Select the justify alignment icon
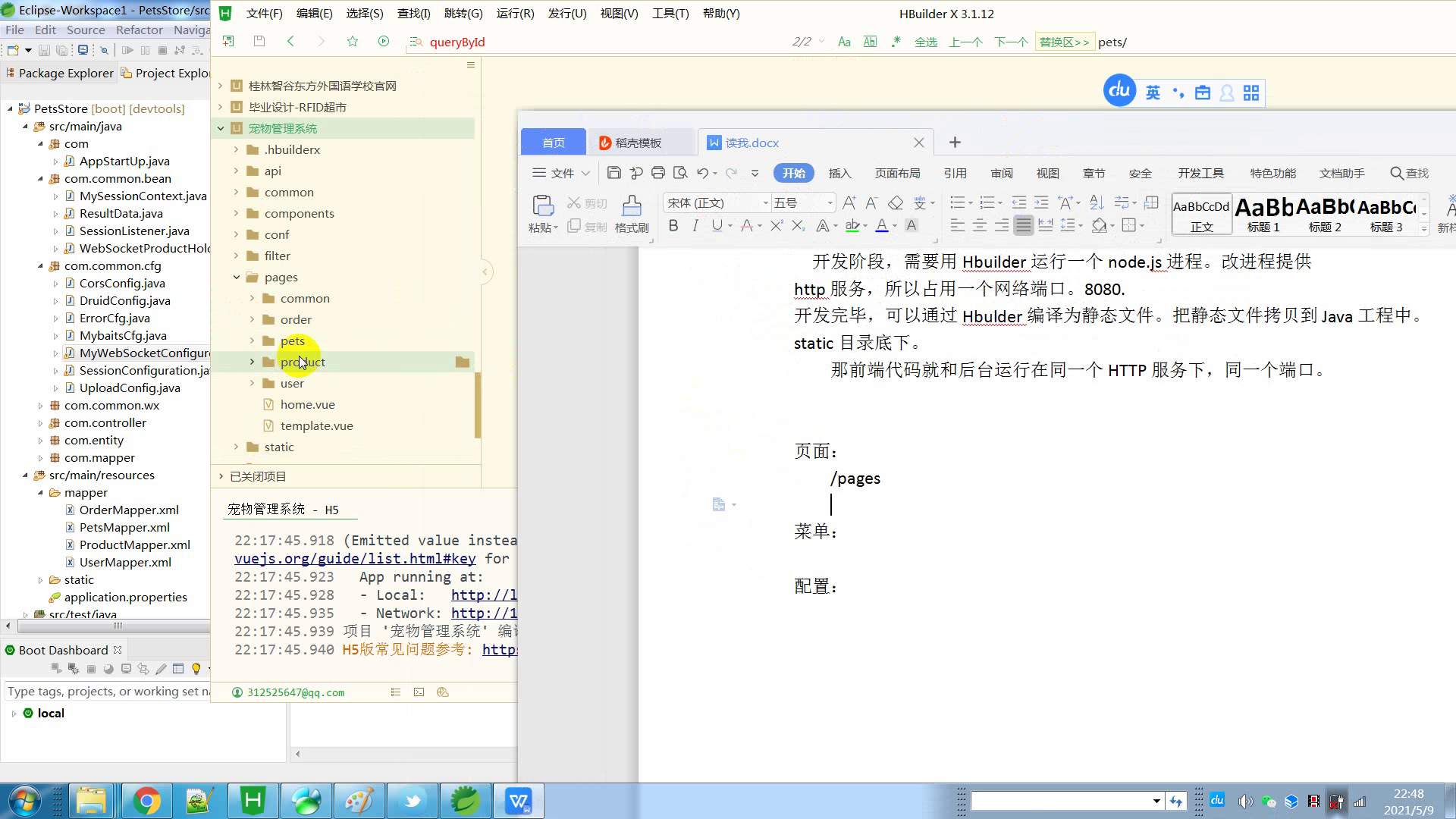This screenshot has height=819, width=1456. pos(1023,225)
